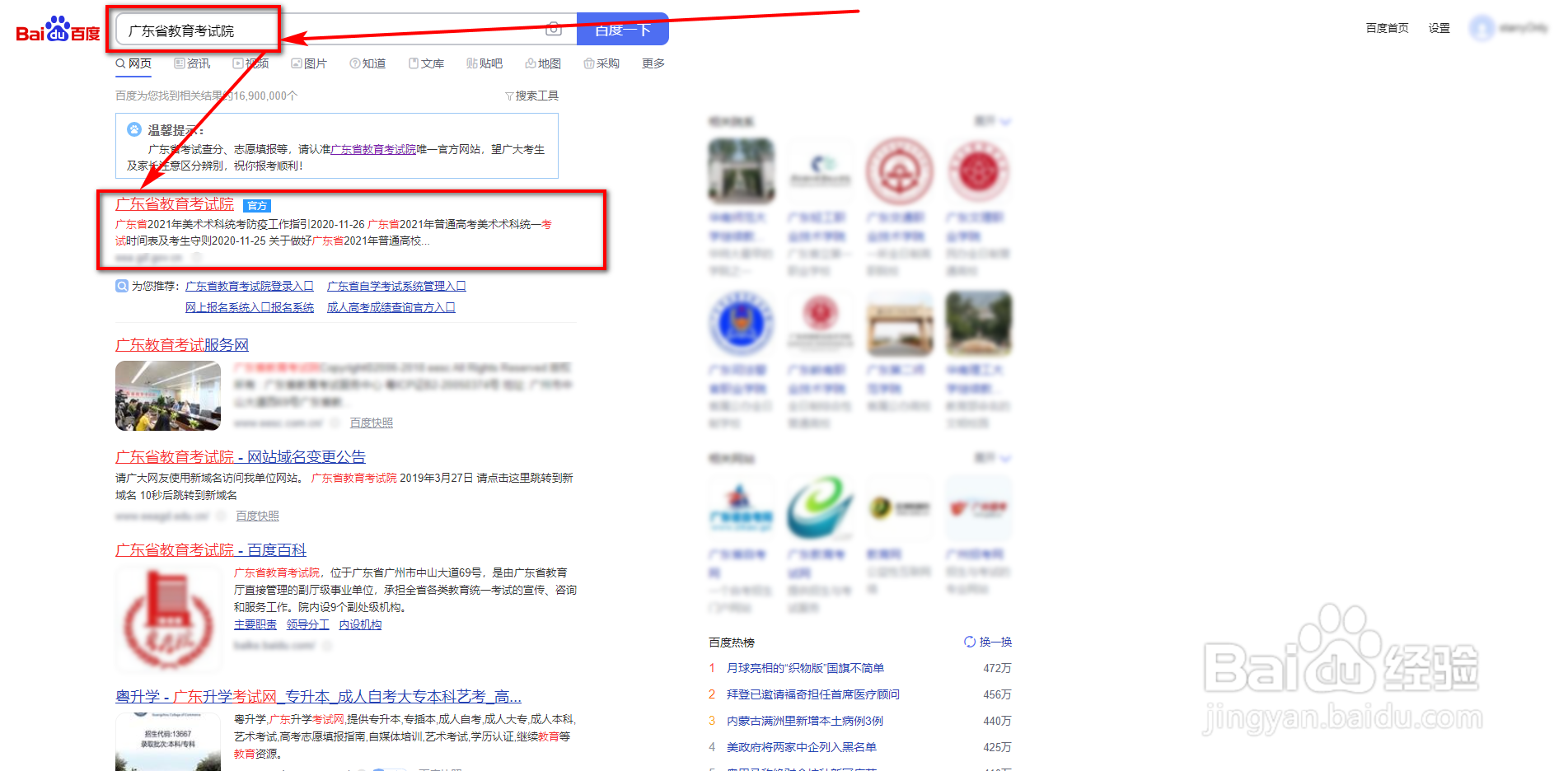Open 广东省教育考试院 official result

click(175, 204)
